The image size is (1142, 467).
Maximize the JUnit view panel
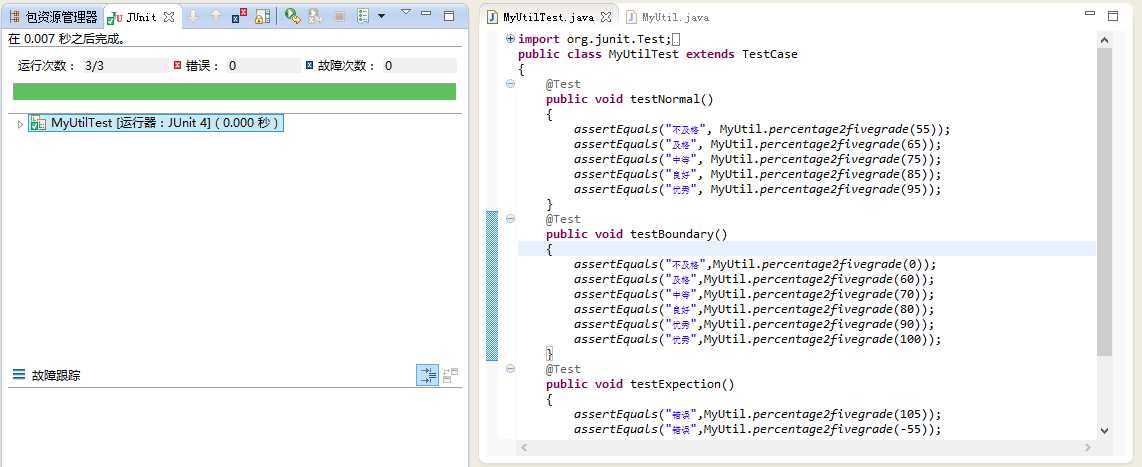click(449, 15)
